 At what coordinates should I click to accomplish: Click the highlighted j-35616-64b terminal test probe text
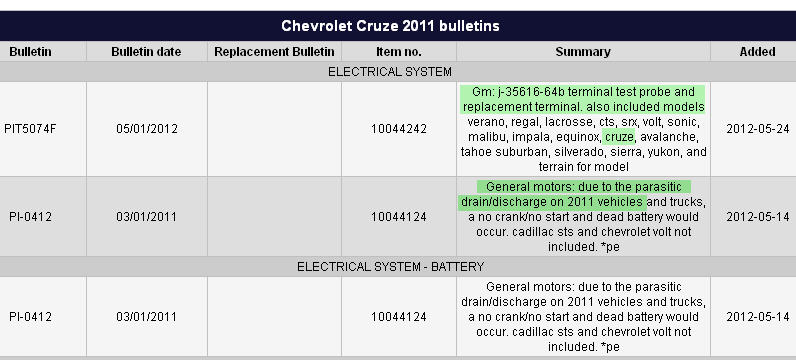pos(583,100)
